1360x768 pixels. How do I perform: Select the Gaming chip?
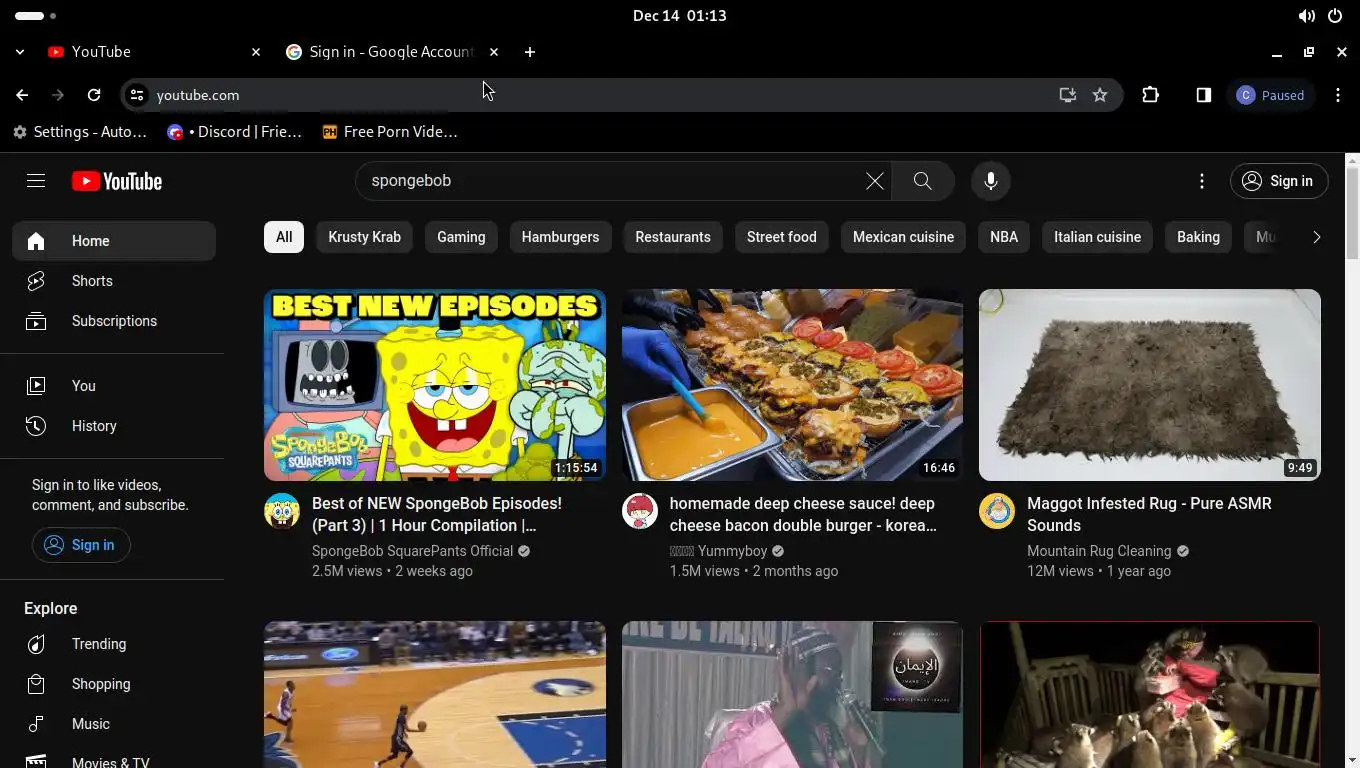coord(461,237)
